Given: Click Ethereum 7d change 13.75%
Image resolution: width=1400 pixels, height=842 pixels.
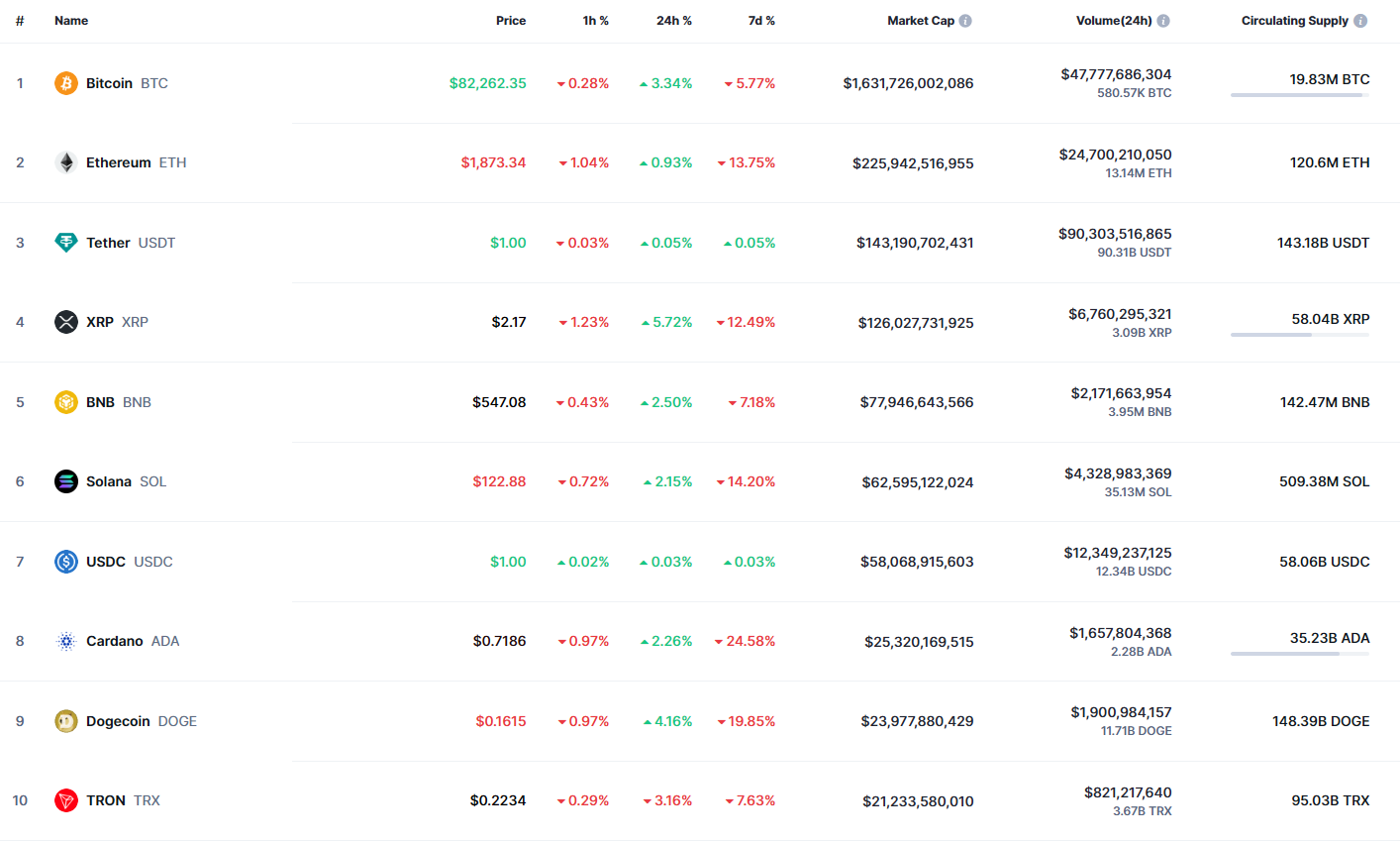Looking at the screenshot, I should tap(747, 162).
